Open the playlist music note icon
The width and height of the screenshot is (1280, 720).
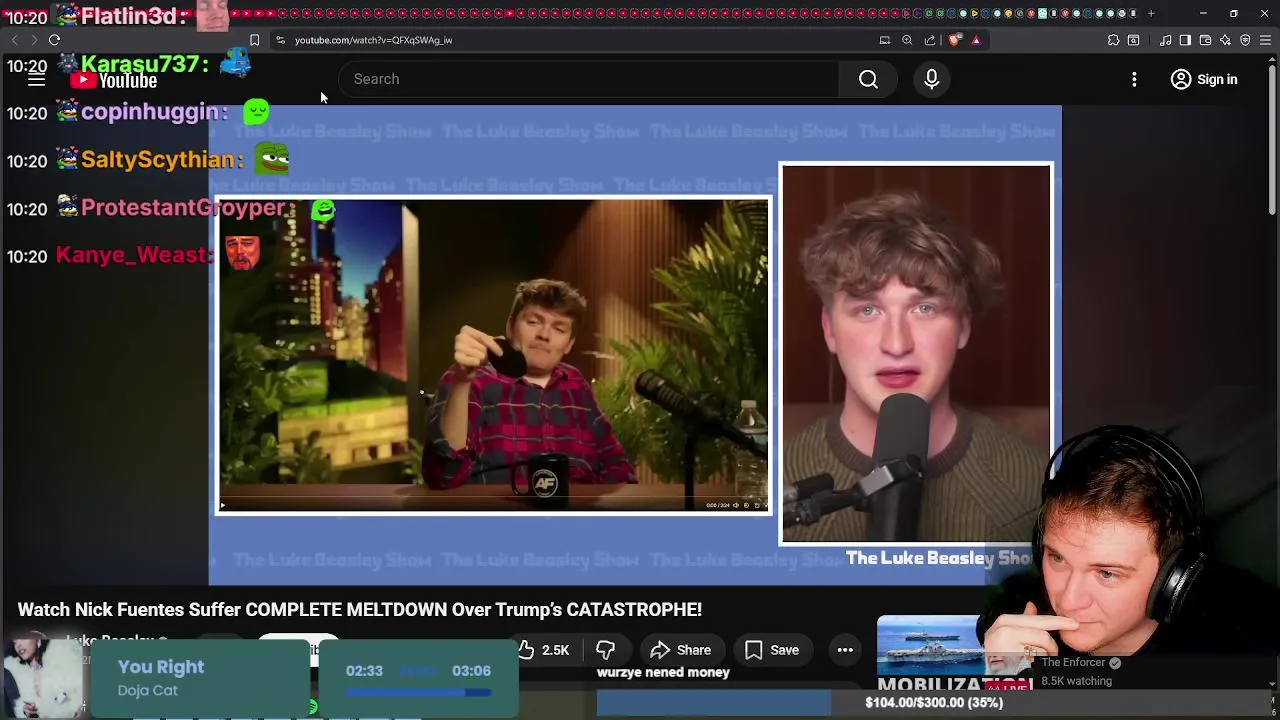(1166, 40)
